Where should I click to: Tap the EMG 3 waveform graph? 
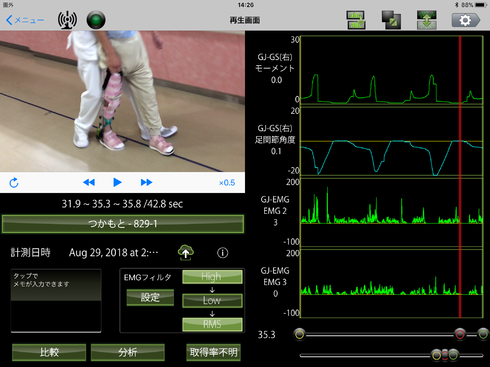[391, 283]
